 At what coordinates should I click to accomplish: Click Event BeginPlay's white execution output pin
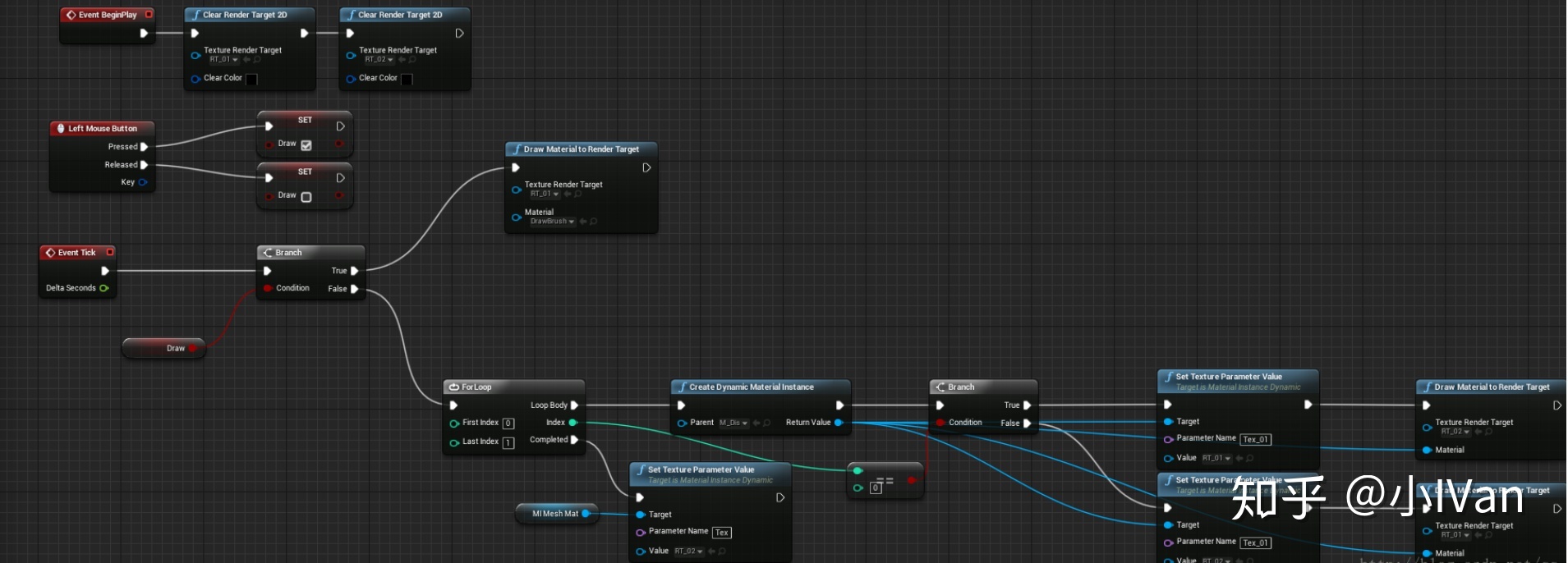coord(144,34)
